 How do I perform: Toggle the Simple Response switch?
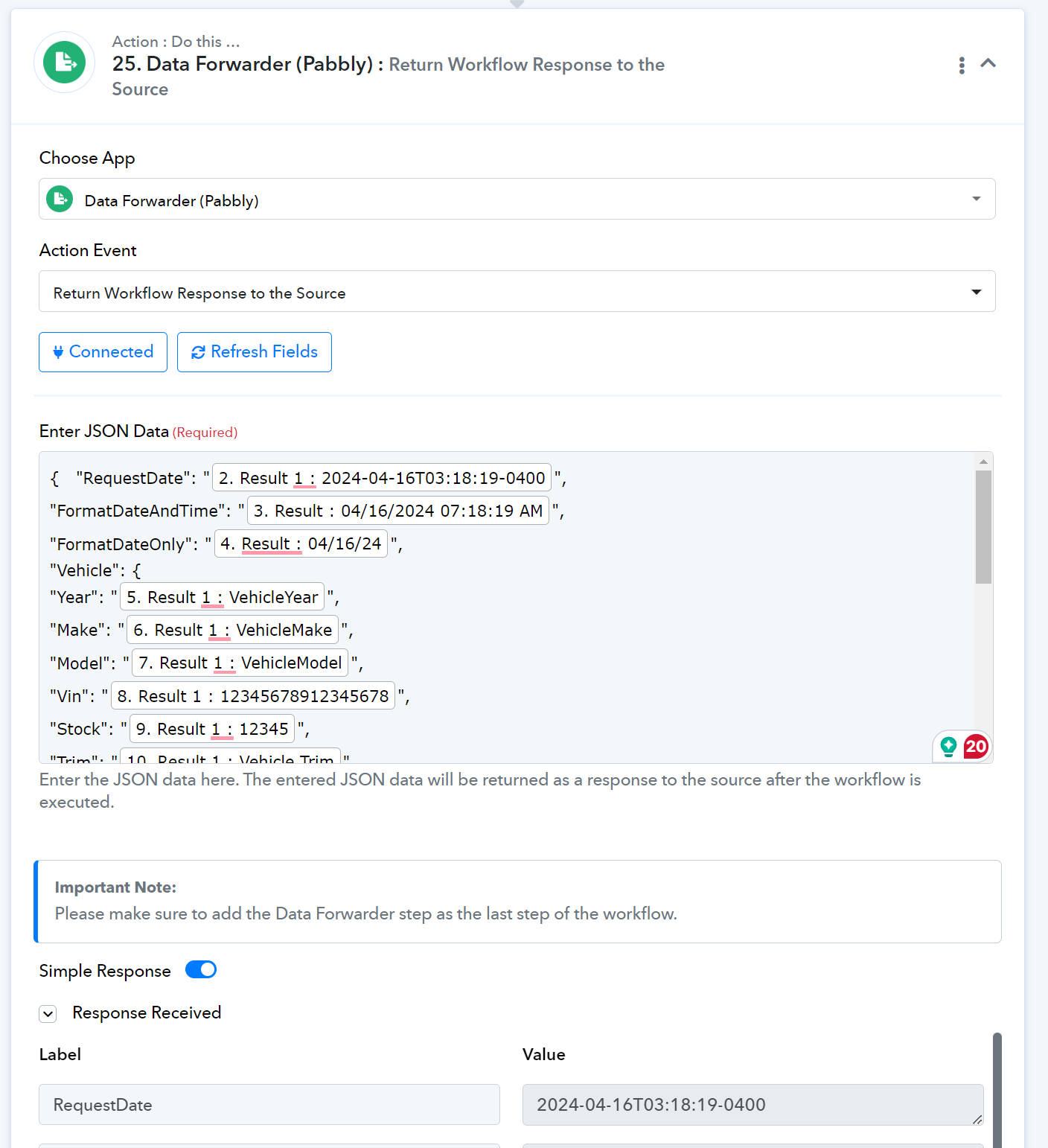[x=201, y=969]
